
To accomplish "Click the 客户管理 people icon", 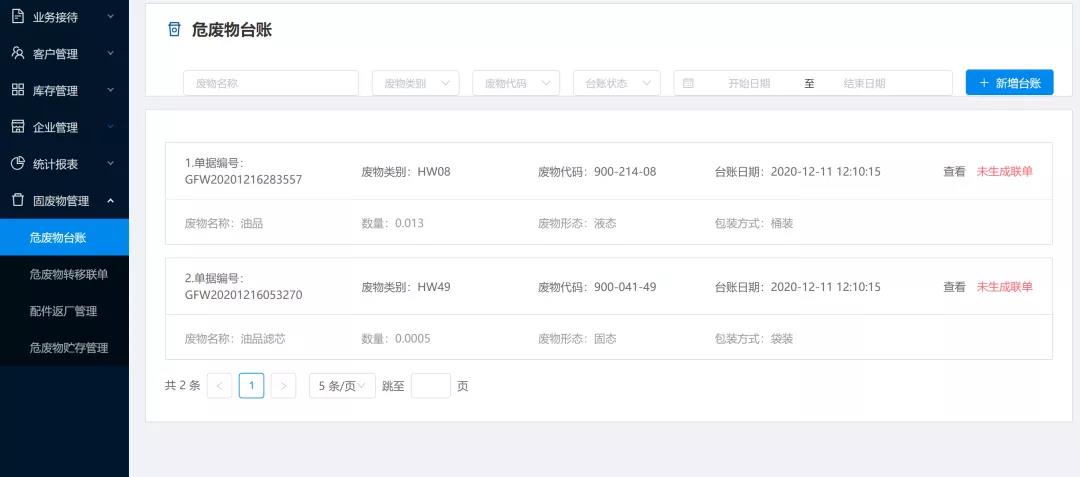I will click(18, 53).
